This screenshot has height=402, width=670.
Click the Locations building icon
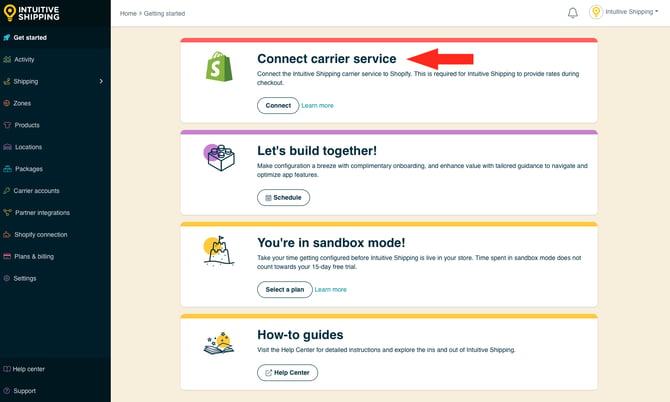(7, 147)
